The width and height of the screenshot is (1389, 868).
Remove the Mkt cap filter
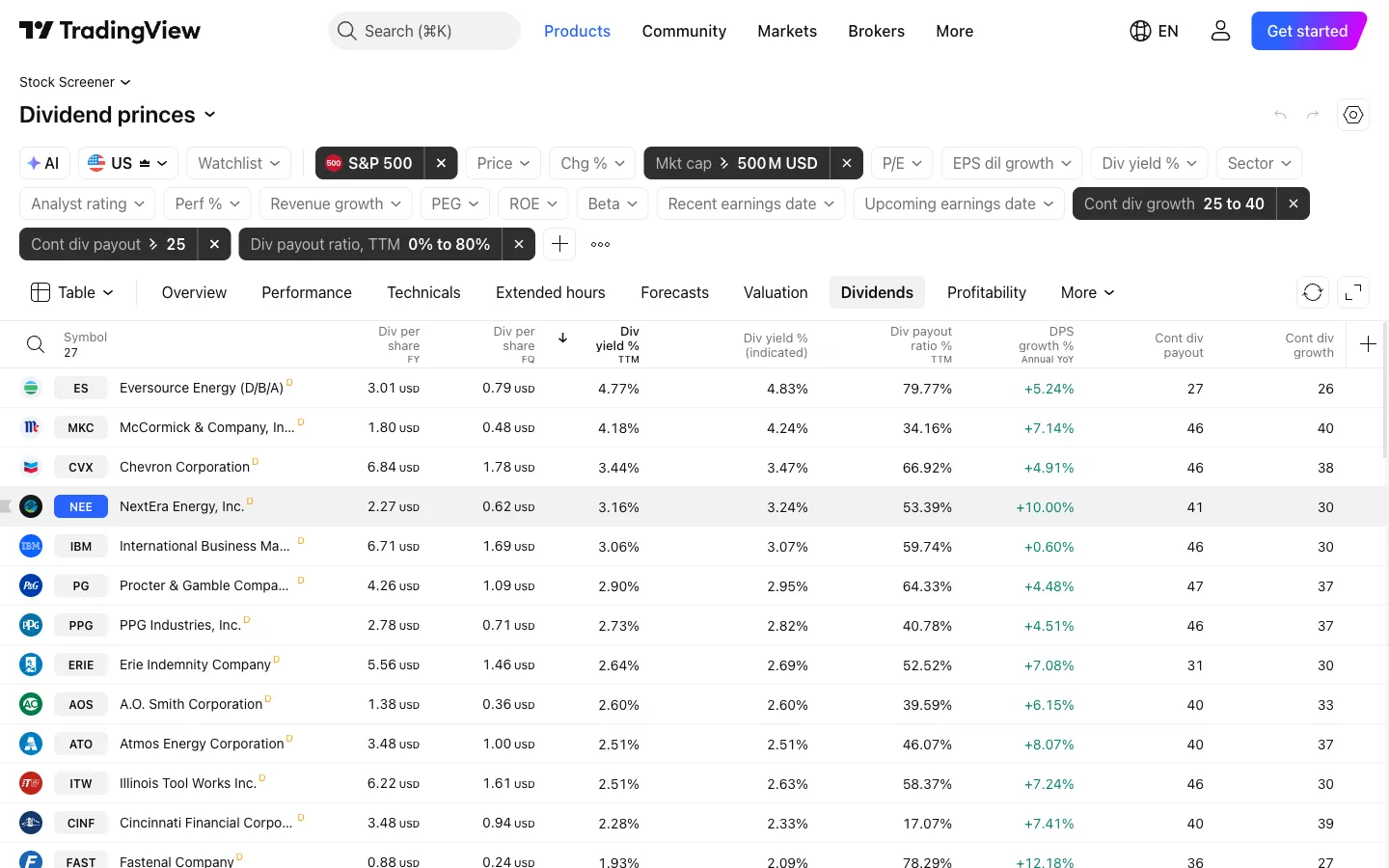(x=846, y=163)
